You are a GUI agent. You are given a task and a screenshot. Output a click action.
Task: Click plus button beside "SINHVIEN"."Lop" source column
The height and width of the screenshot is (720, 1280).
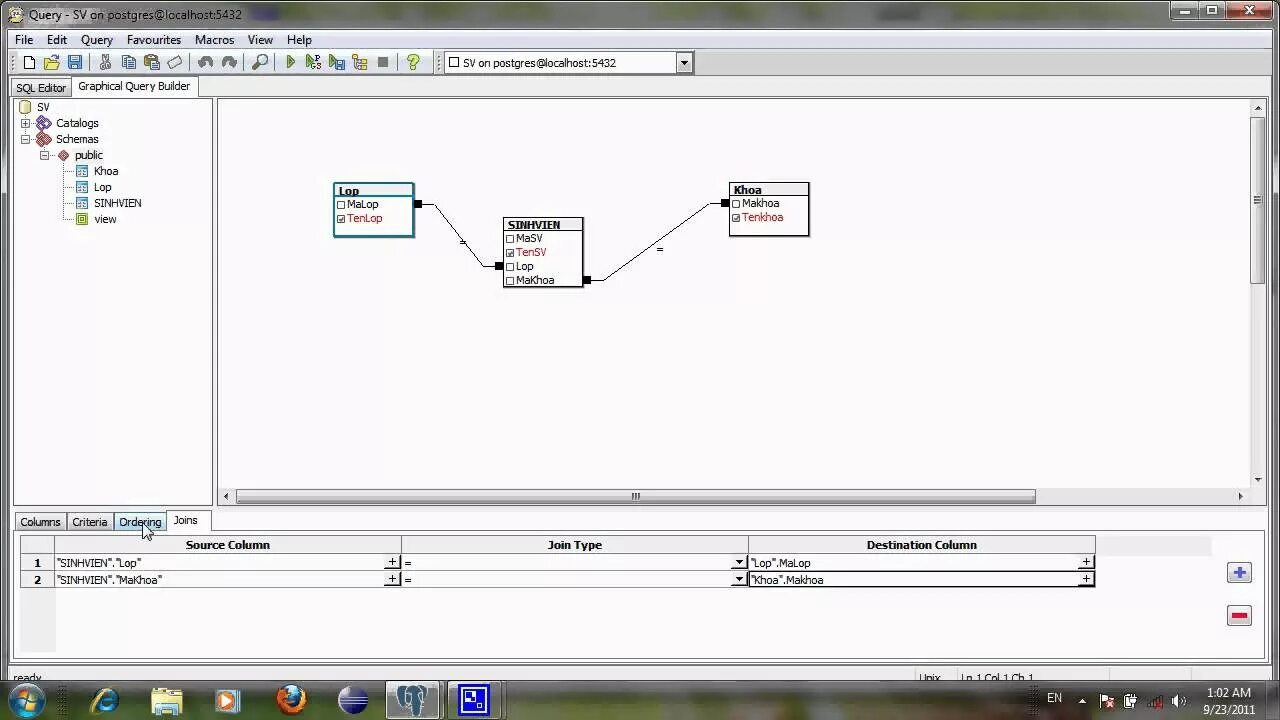[x=392, y=563]
